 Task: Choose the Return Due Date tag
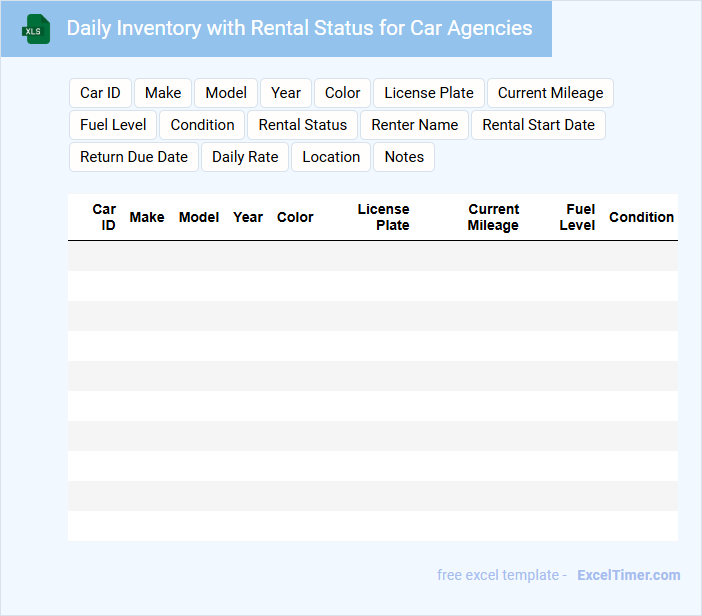pyautogui.click(x=134, y=157)
